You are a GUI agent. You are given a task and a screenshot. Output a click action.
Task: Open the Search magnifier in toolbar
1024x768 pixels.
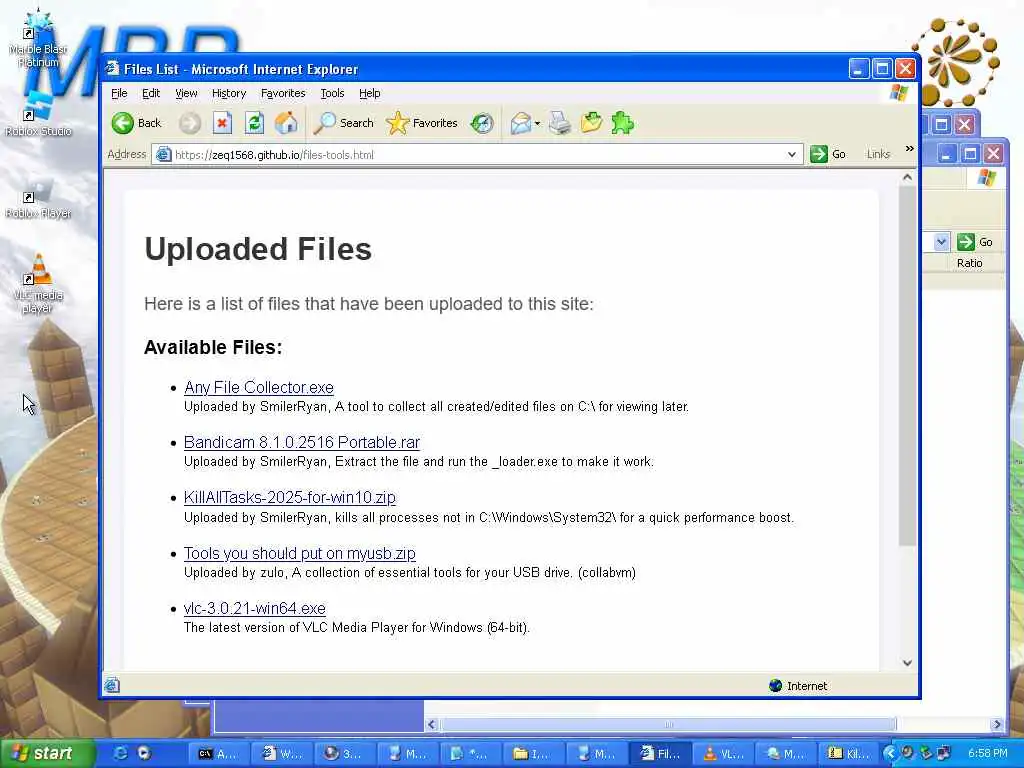344,123
